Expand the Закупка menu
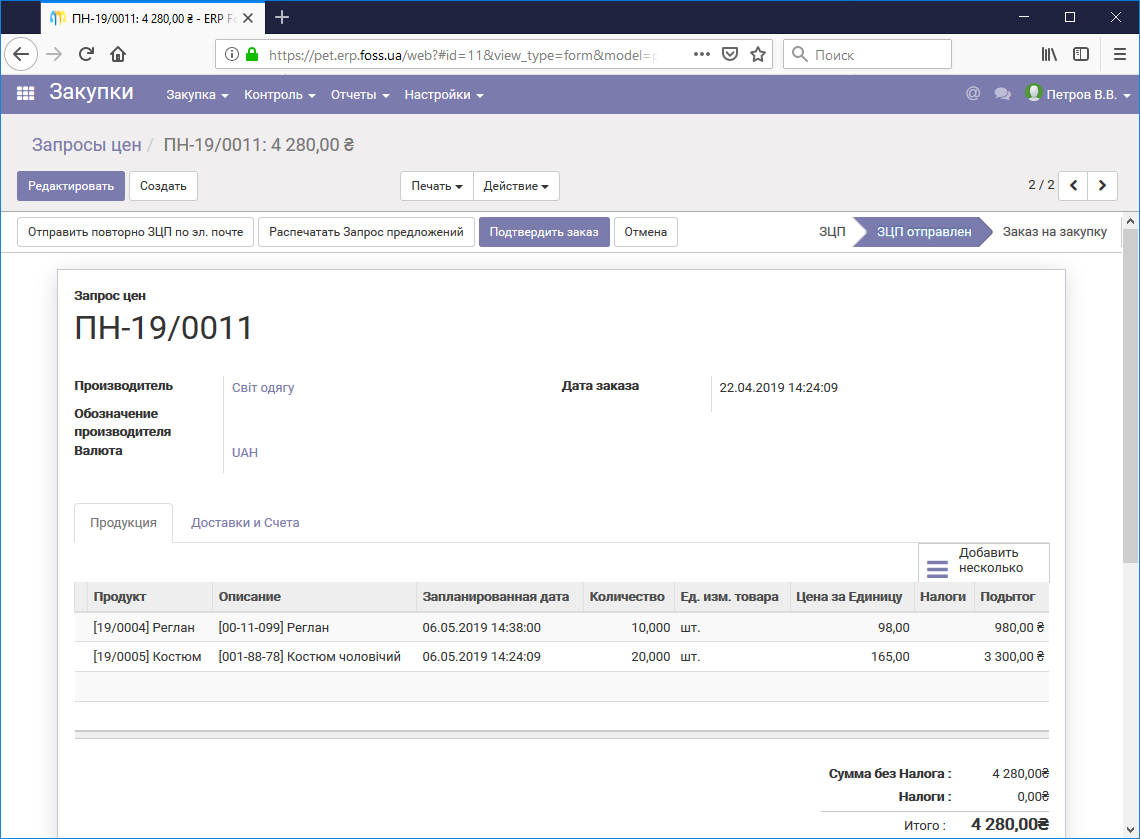Image resolution: width=1140 pixels, height=839 pixels. 197,95
